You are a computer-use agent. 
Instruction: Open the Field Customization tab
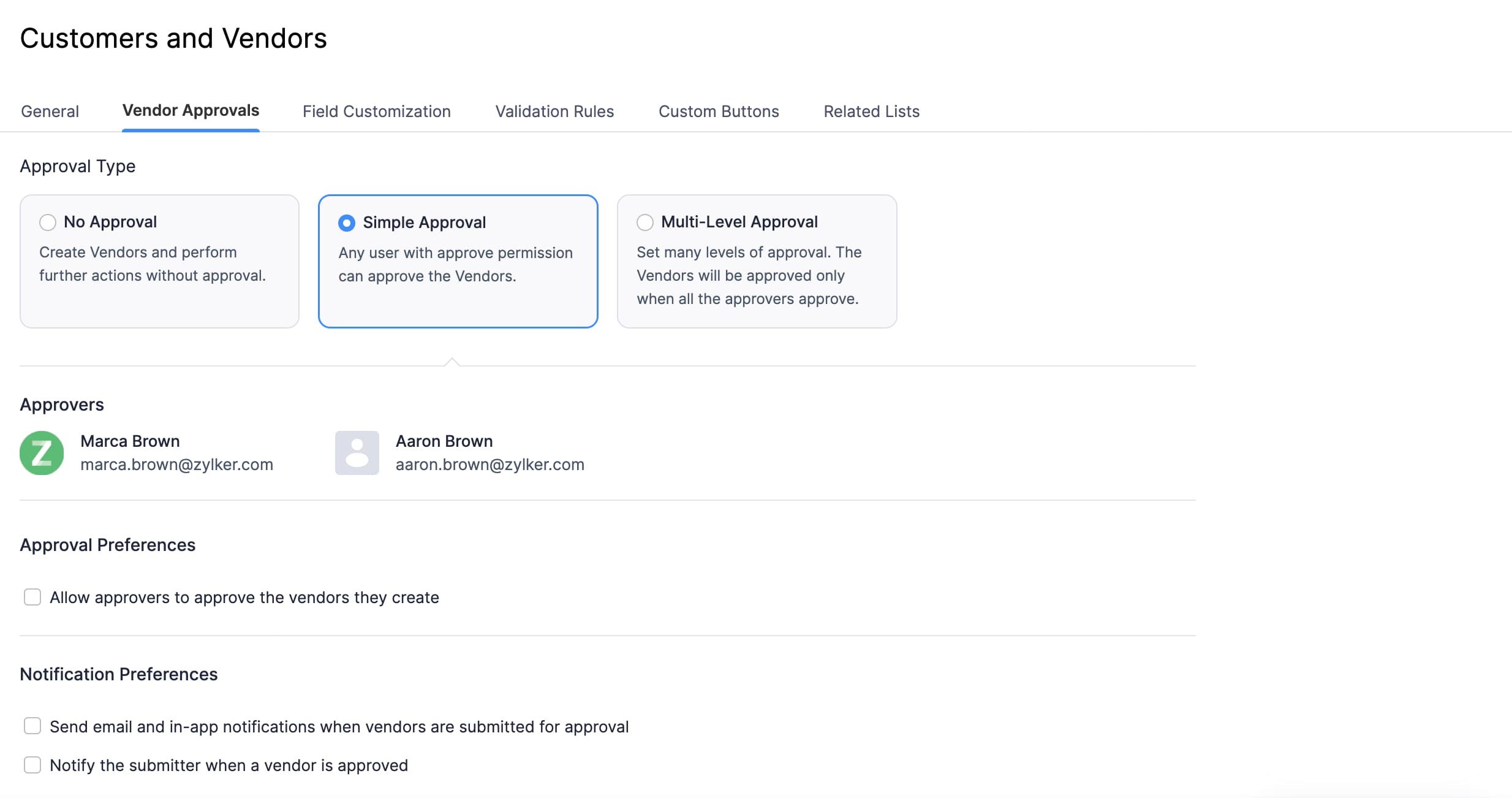tap(376, 111)
